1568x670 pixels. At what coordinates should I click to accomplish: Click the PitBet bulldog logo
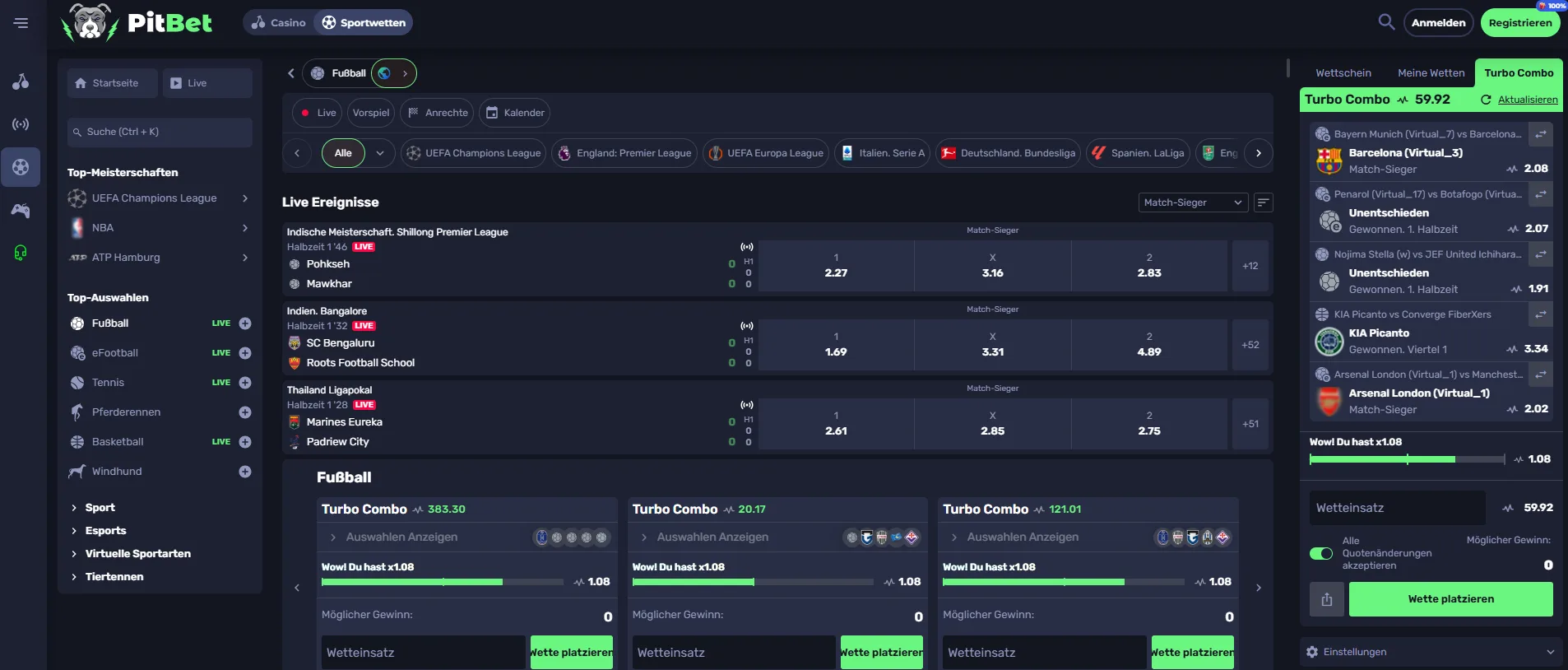(90, 22)
